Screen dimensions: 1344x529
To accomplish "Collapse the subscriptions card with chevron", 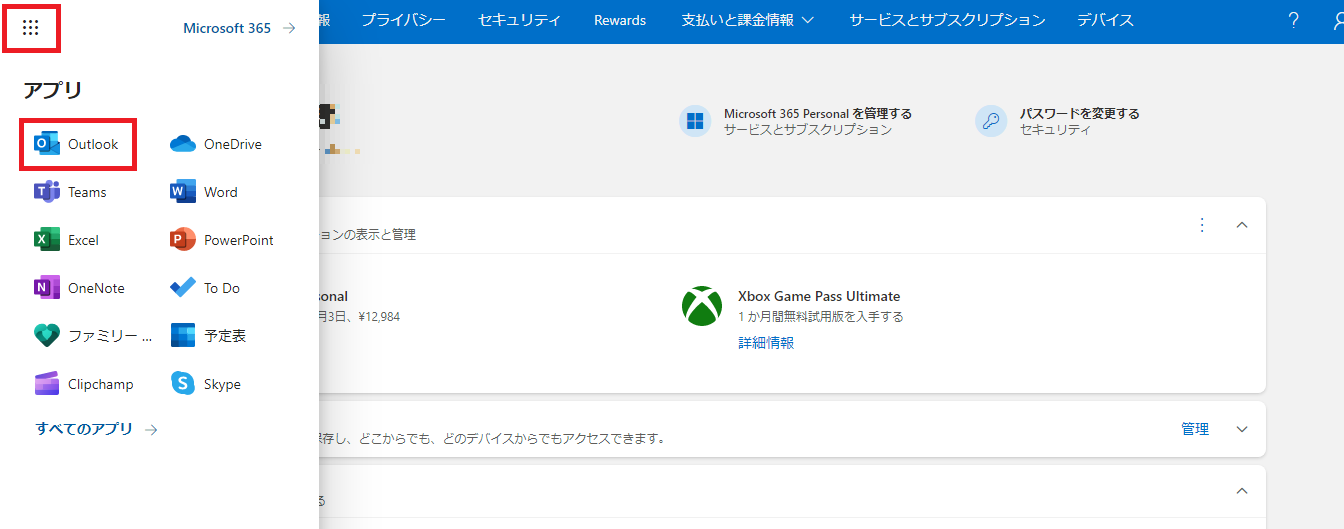I will point(1242,225).
